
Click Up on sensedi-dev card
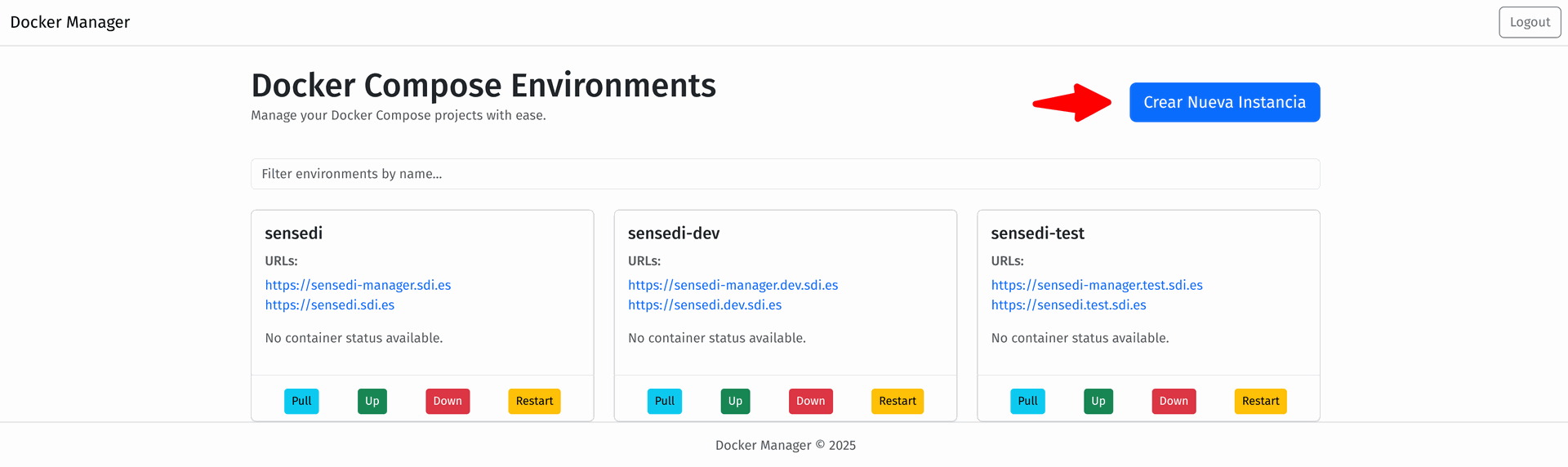(735, 401)
